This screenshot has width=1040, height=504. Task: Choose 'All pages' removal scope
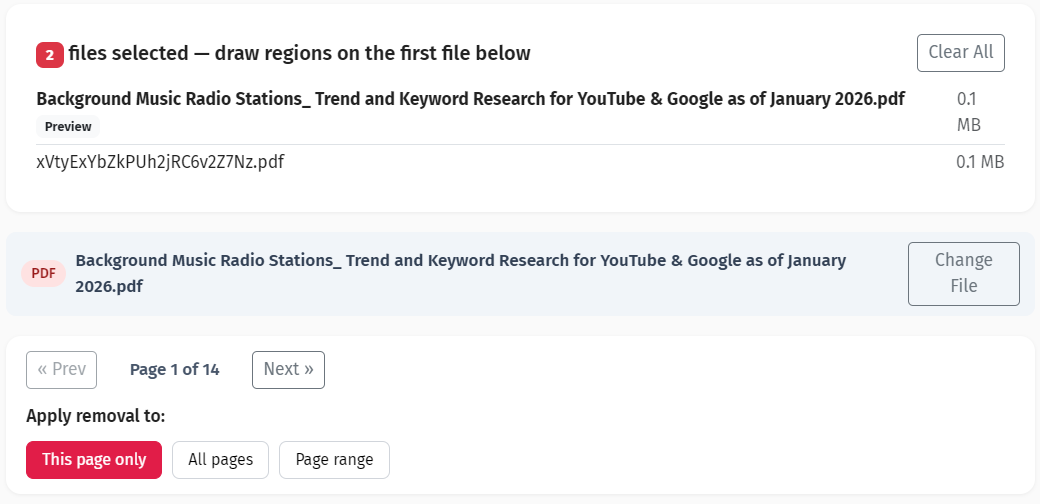pyautogui.click(x=220, y=460)
